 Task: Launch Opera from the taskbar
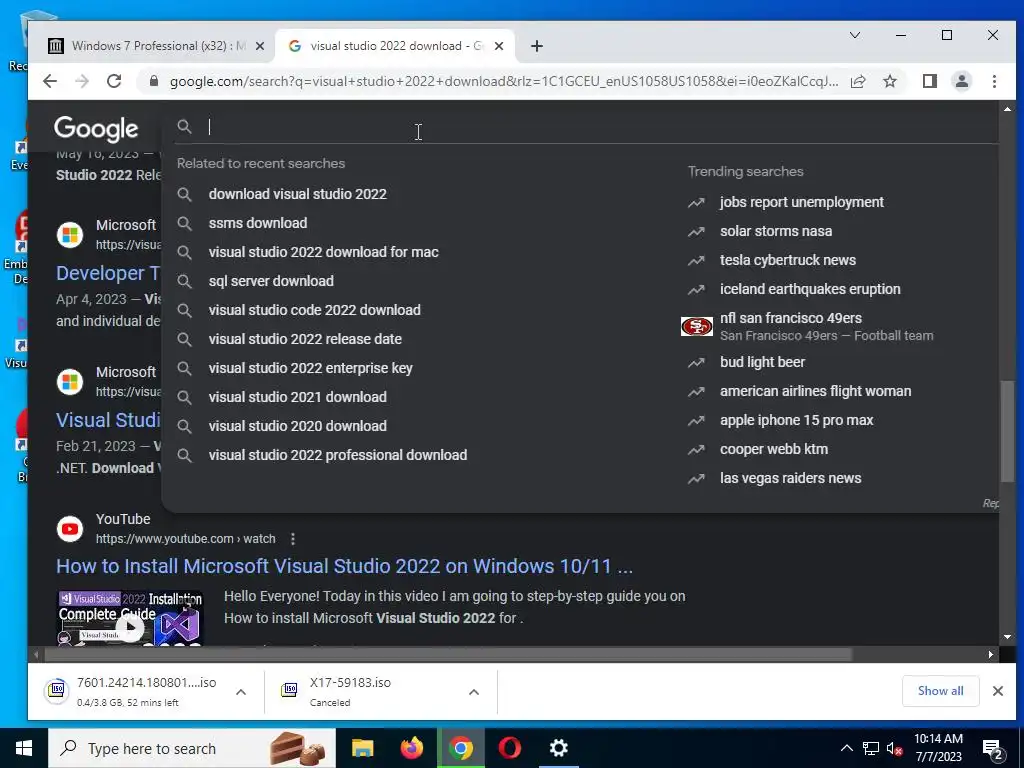509,748
